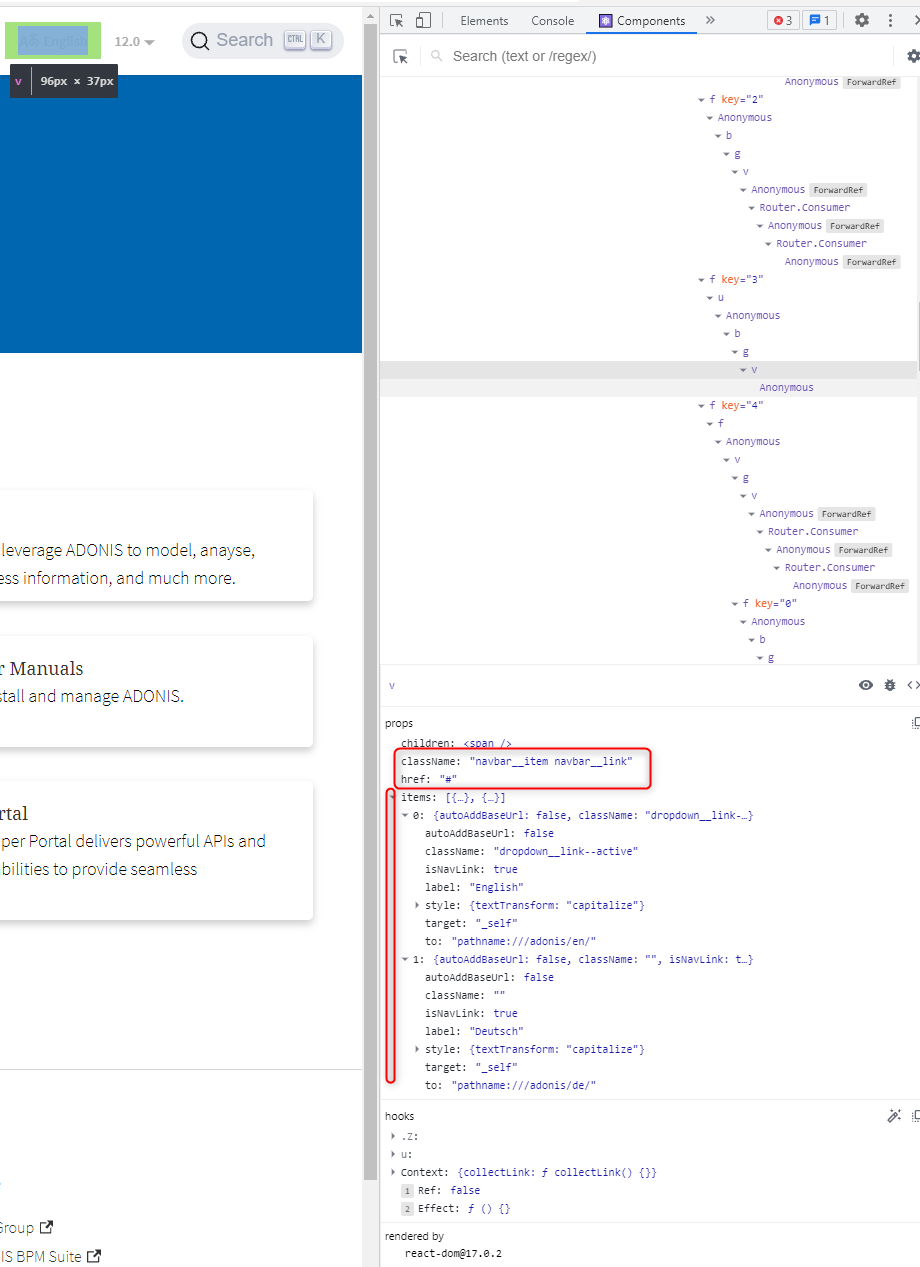Open React Components view settings gear
The image size is (920, 1267).
pos(912,56)
